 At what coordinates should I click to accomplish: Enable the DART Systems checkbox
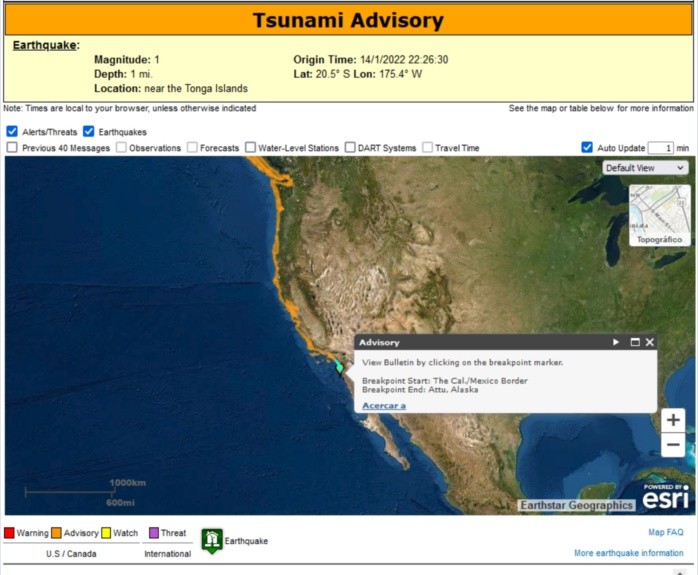click(x=350, y=148)
